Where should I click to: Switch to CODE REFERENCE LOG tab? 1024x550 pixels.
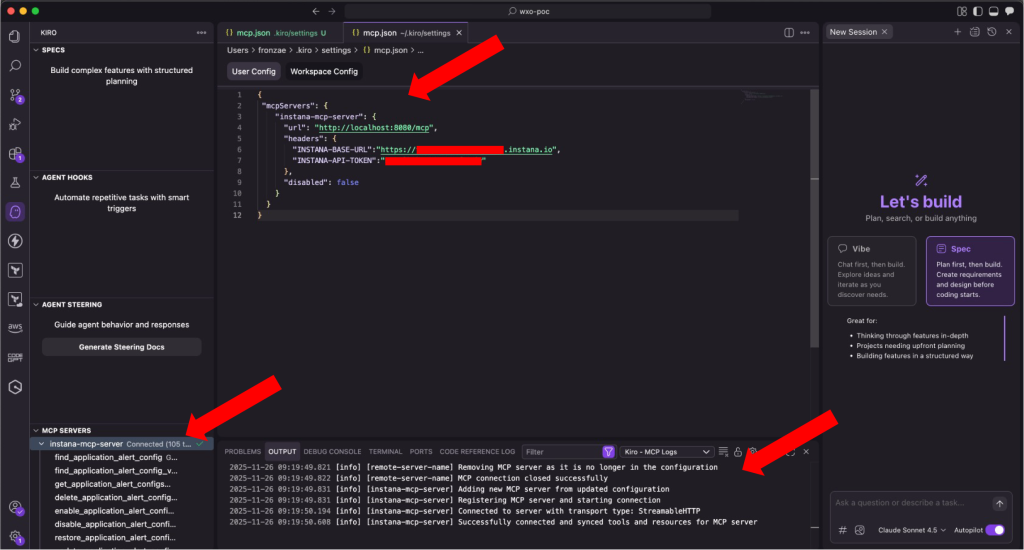pos(477,451)
